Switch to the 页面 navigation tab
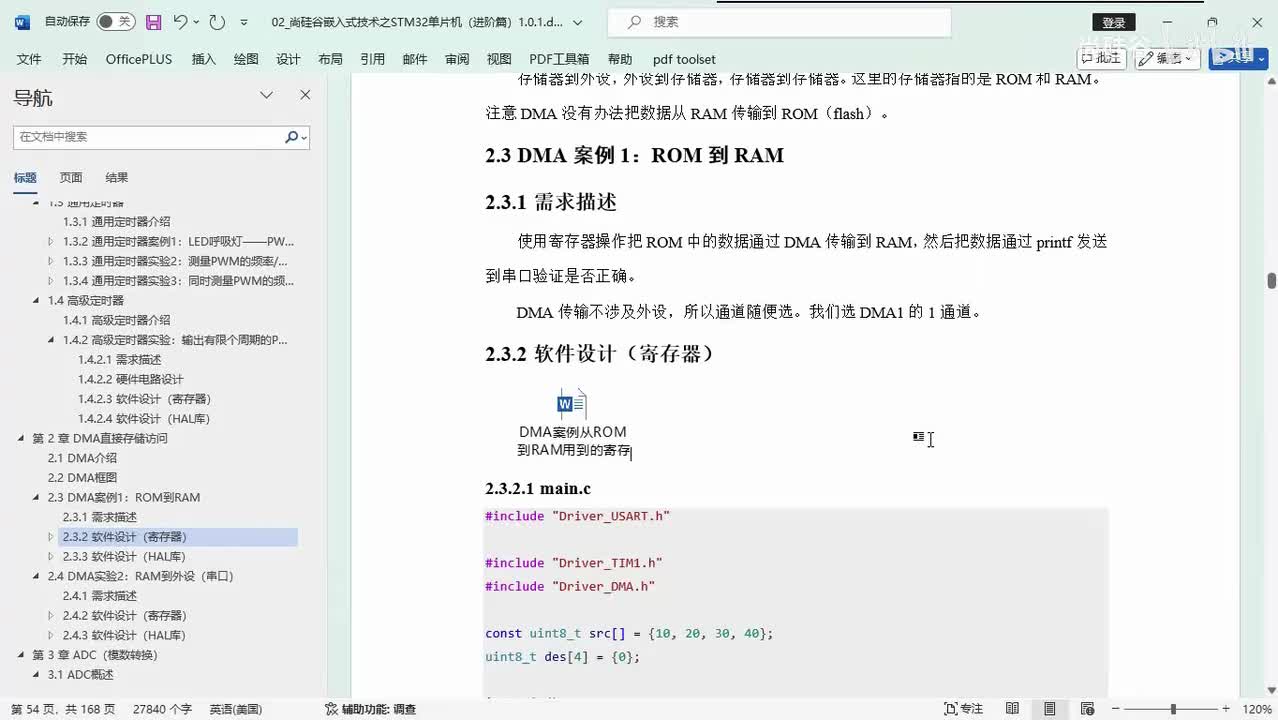Image resolution: width=1278 pixels, height=720 pixels. coord(71,178)
